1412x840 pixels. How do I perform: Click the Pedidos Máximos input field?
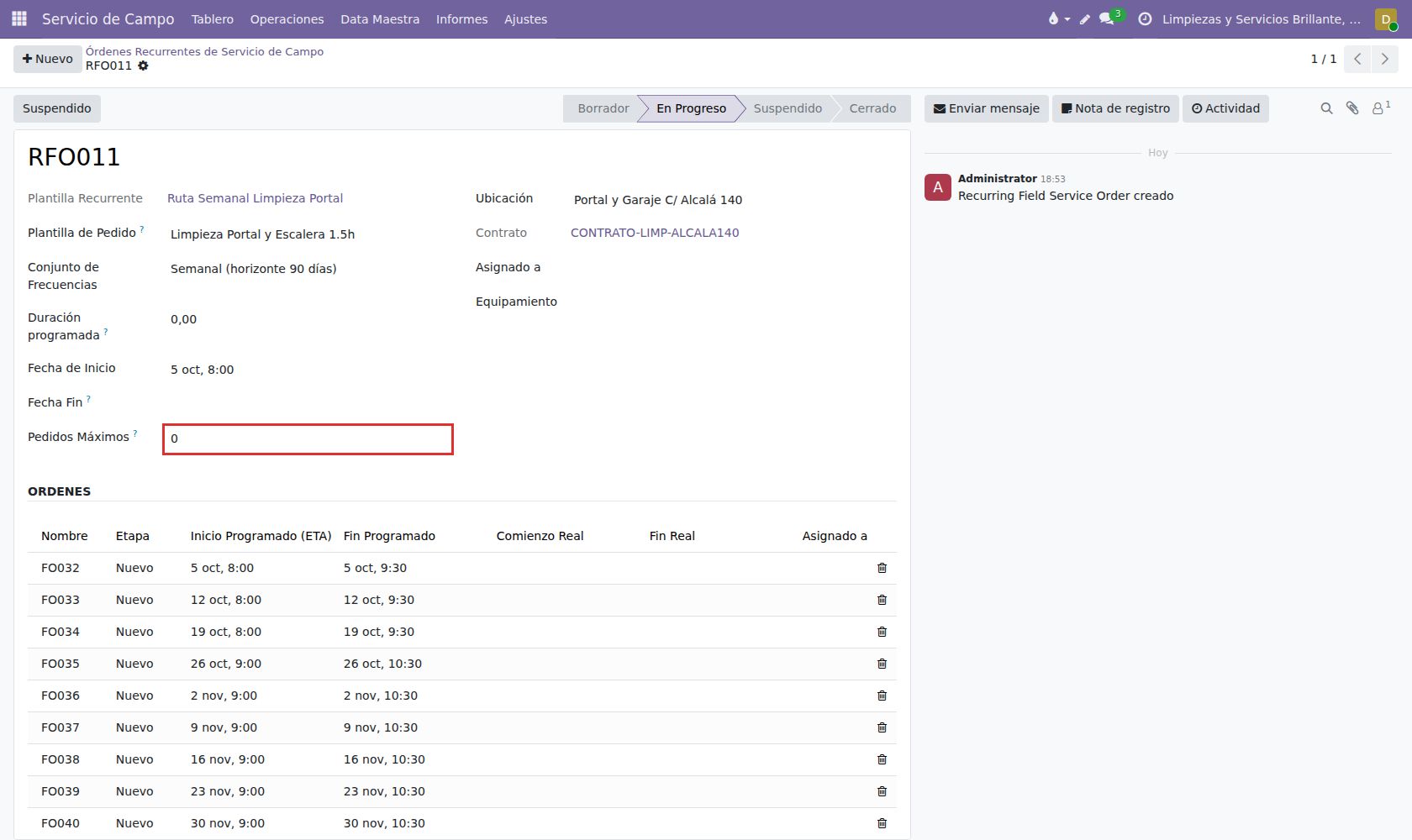point(308,439)
